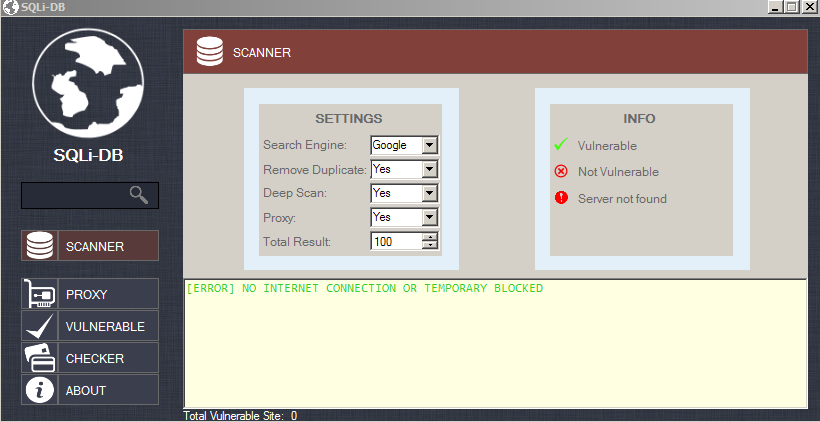Click the green Vulnerable checkmark icon
The height and width of the screenshot is (422, 820).
click(561, 144)
